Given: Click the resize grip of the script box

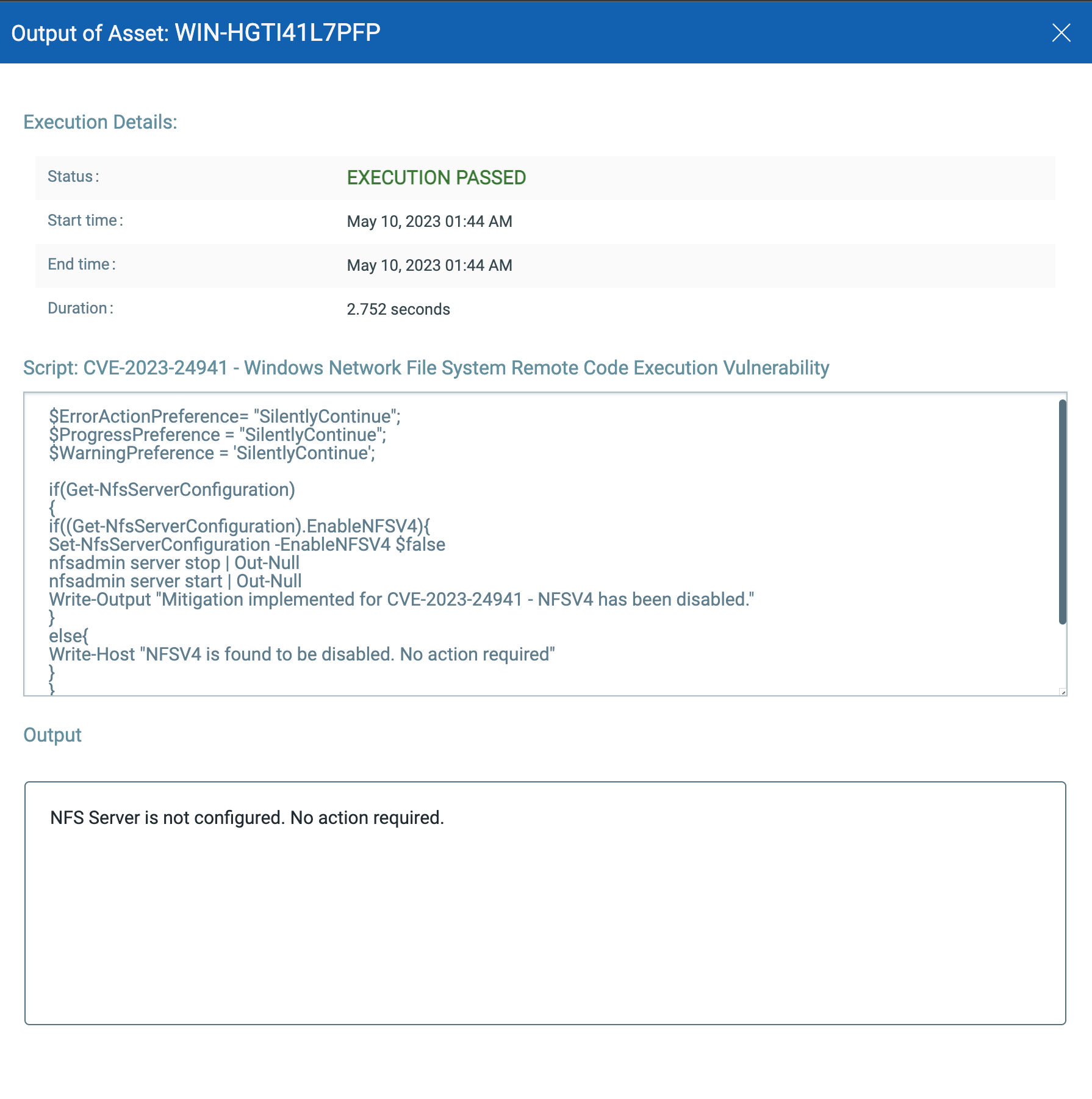Looking at the screenshot, I should [1065, 691].
